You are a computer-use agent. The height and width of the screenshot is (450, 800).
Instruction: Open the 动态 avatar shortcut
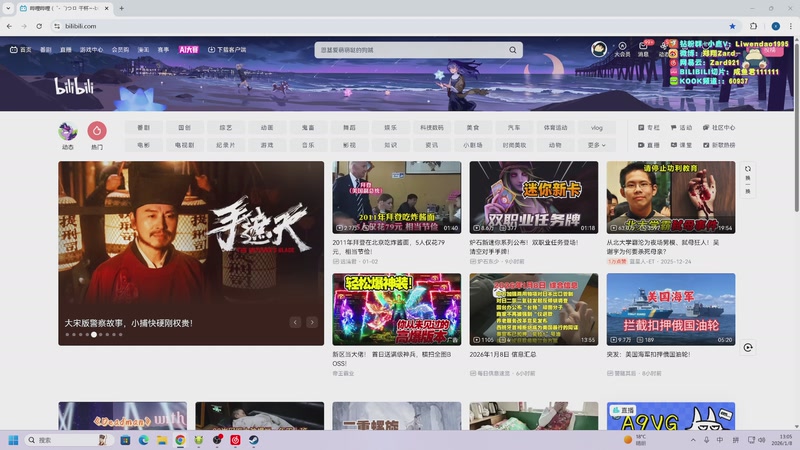pyautogui.click(x=68, y=131)
